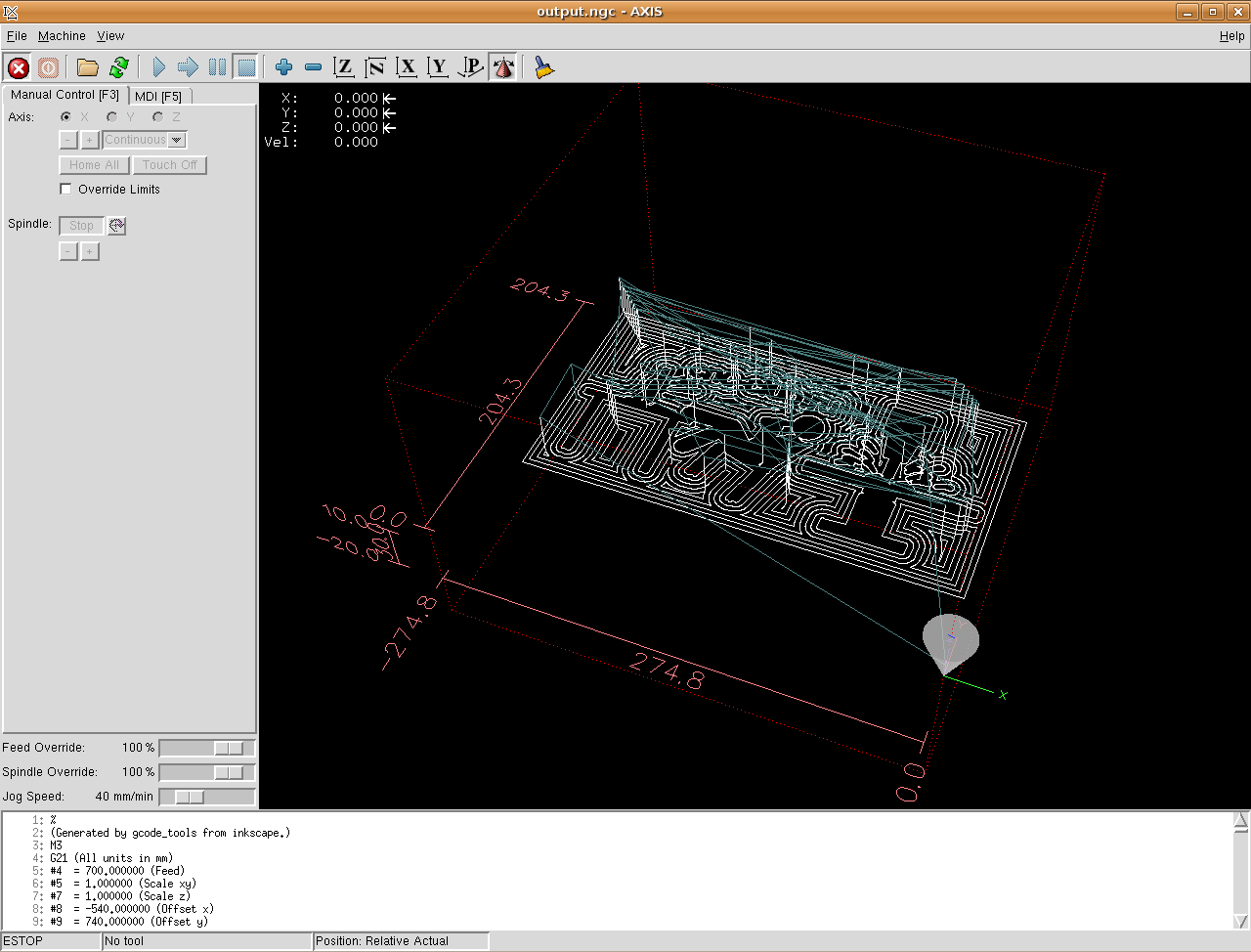The height and width of the screenshot is (952, 1251).
Task: Click the machine power toggle icon
Action: point(49,67)
